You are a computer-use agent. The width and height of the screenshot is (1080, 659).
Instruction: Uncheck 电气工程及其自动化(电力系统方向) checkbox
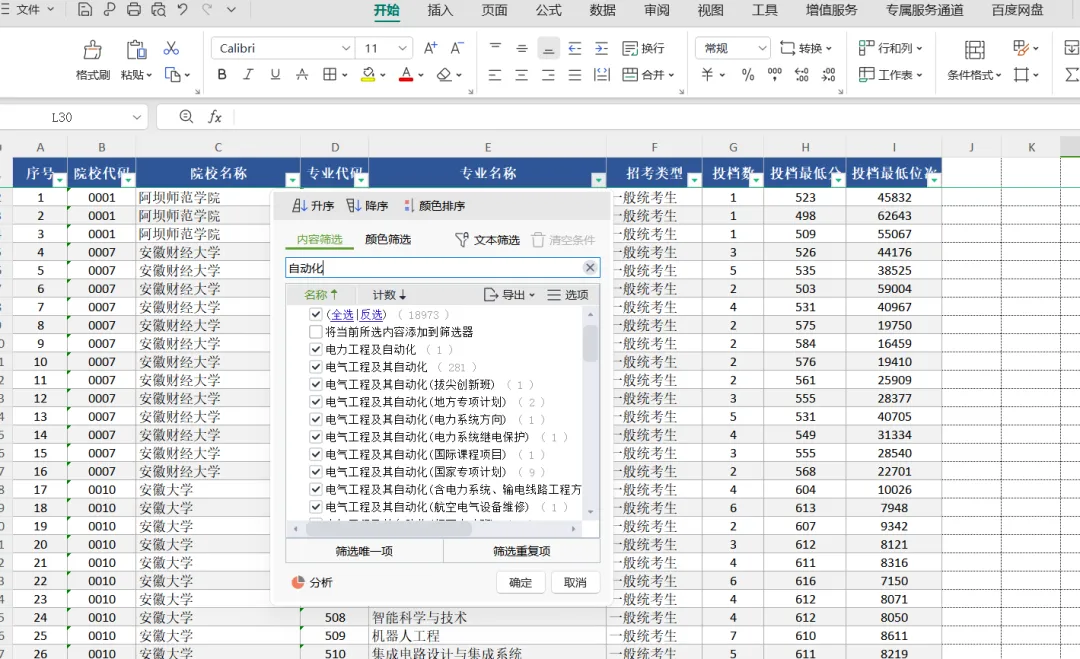coord(315,419)
